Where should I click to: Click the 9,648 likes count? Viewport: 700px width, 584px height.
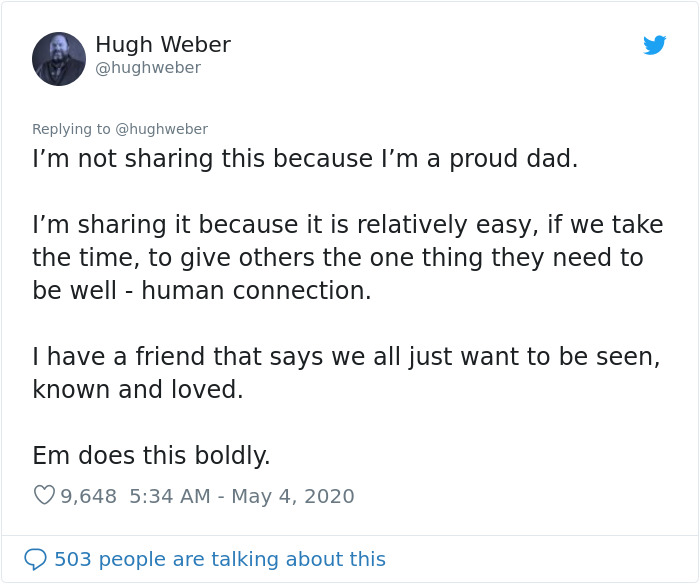(x=89, y=496)
